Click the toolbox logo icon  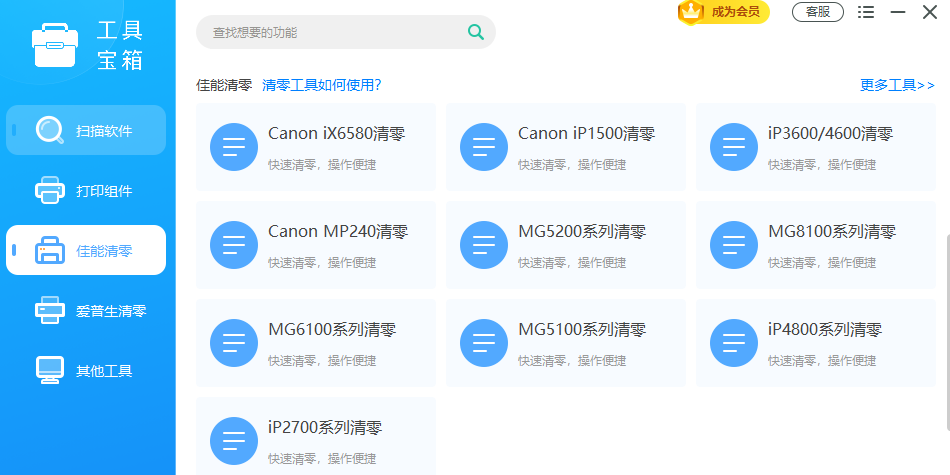(57, 45)
